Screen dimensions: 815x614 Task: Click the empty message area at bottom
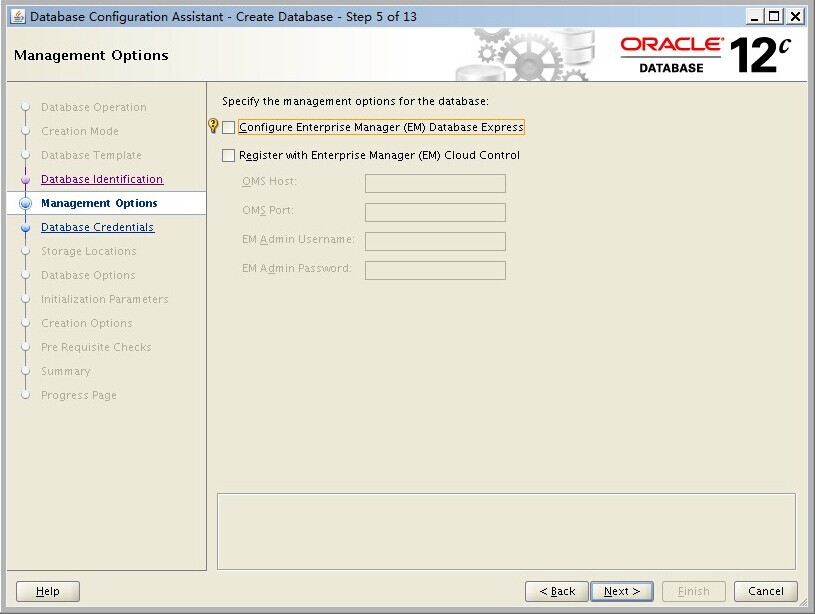tap(506, 531)
